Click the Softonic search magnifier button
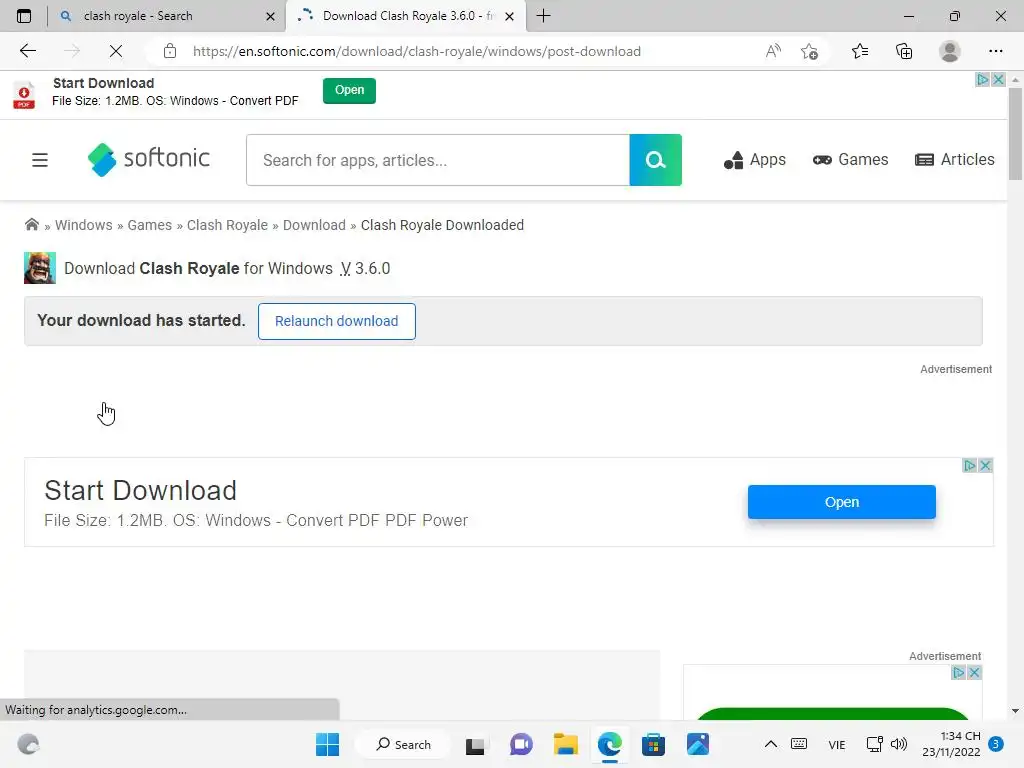Image resolution: width=1024 pixels, height=768 pixels. click(656, 160)
